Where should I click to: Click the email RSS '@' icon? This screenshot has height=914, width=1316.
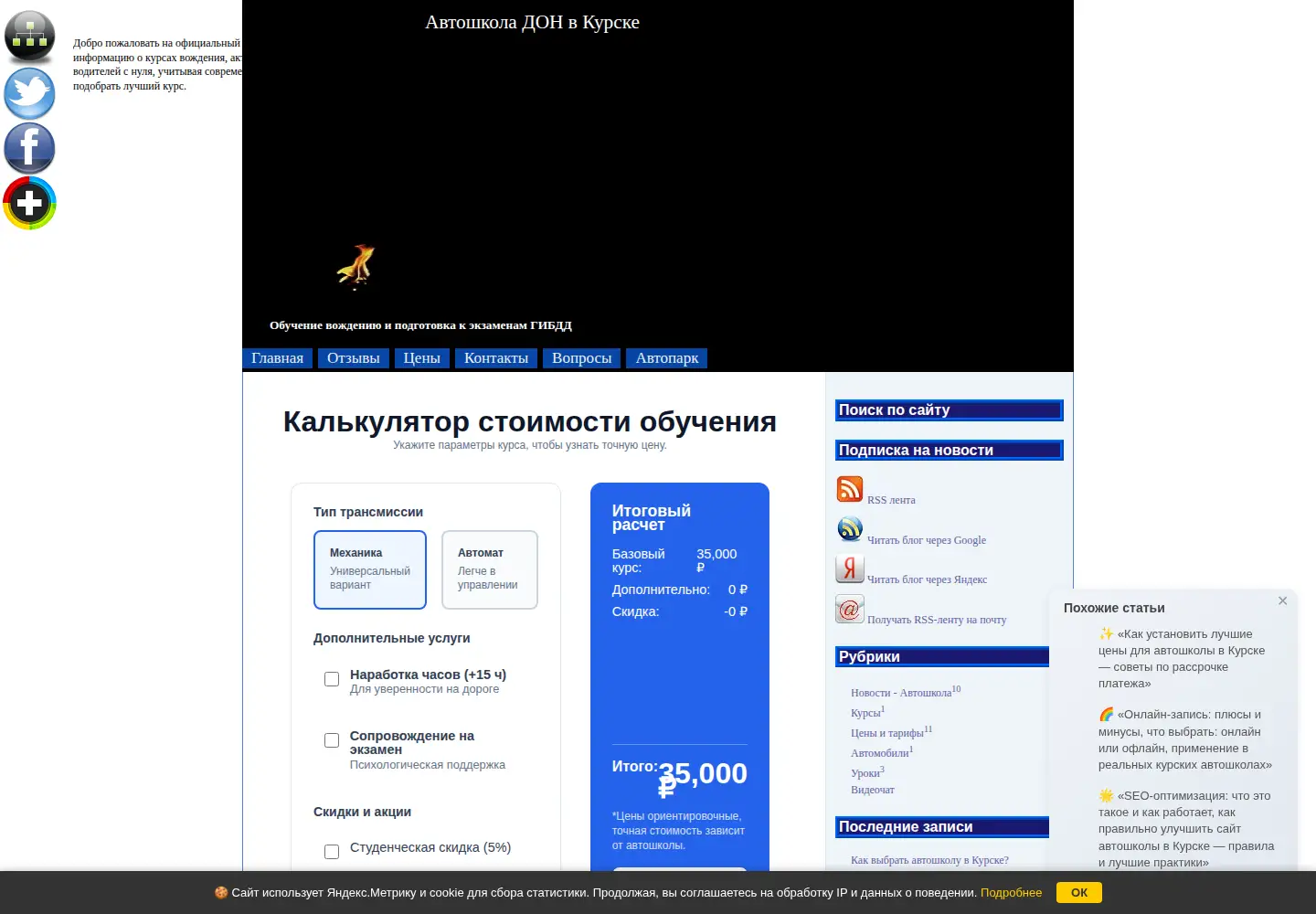pyautogui.click(x=850, y=609)
